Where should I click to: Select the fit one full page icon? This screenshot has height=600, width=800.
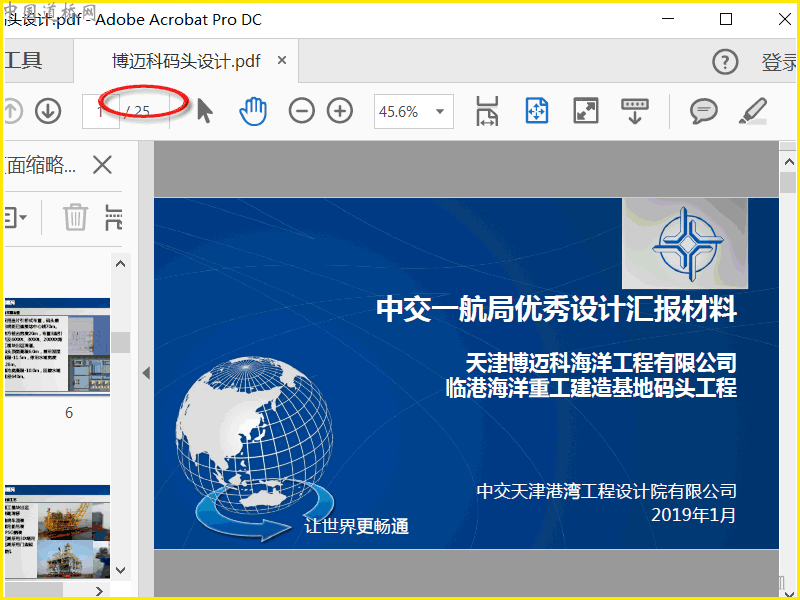pos(537,111)
